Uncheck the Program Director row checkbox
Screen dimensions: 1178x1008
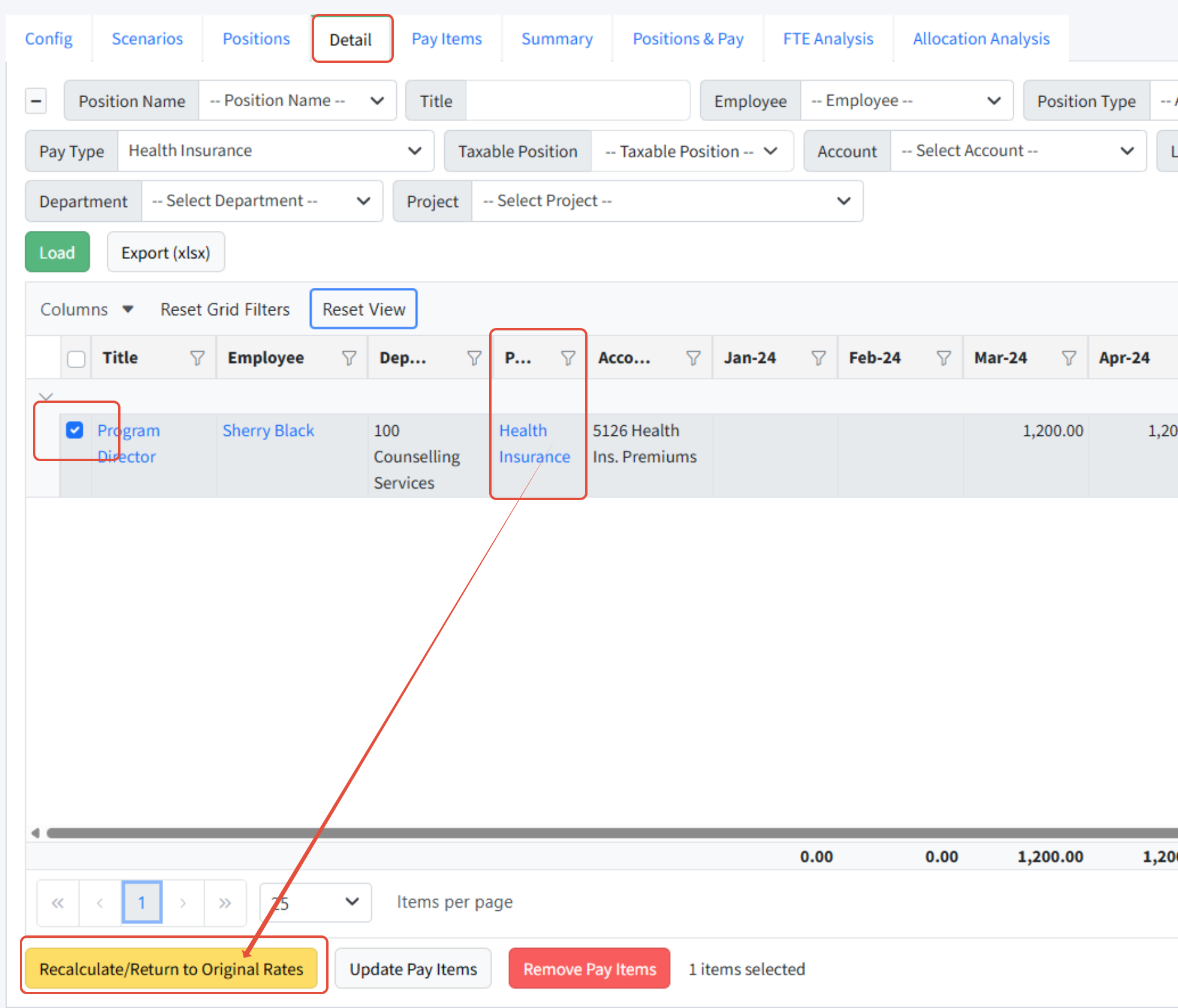74,430
